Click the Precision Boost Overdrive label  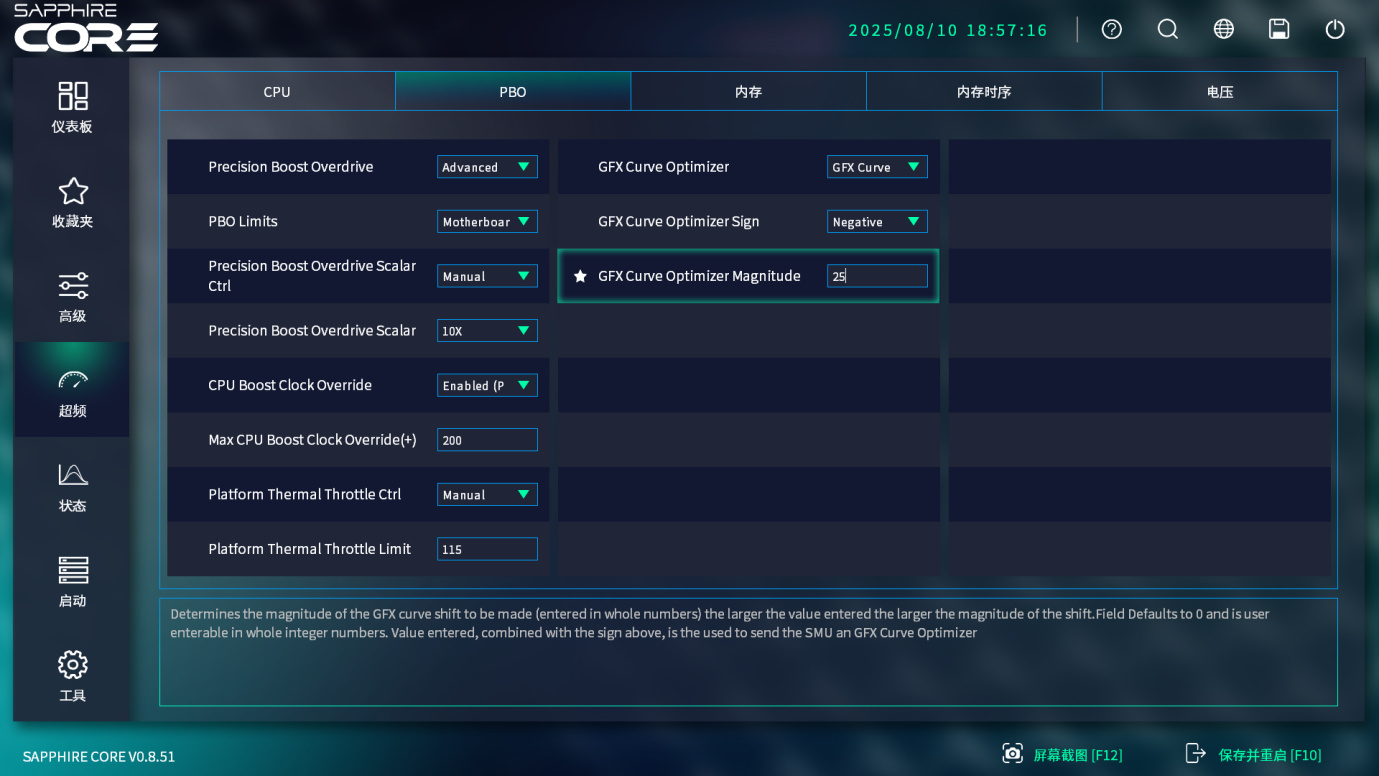(x=291, y=167)
